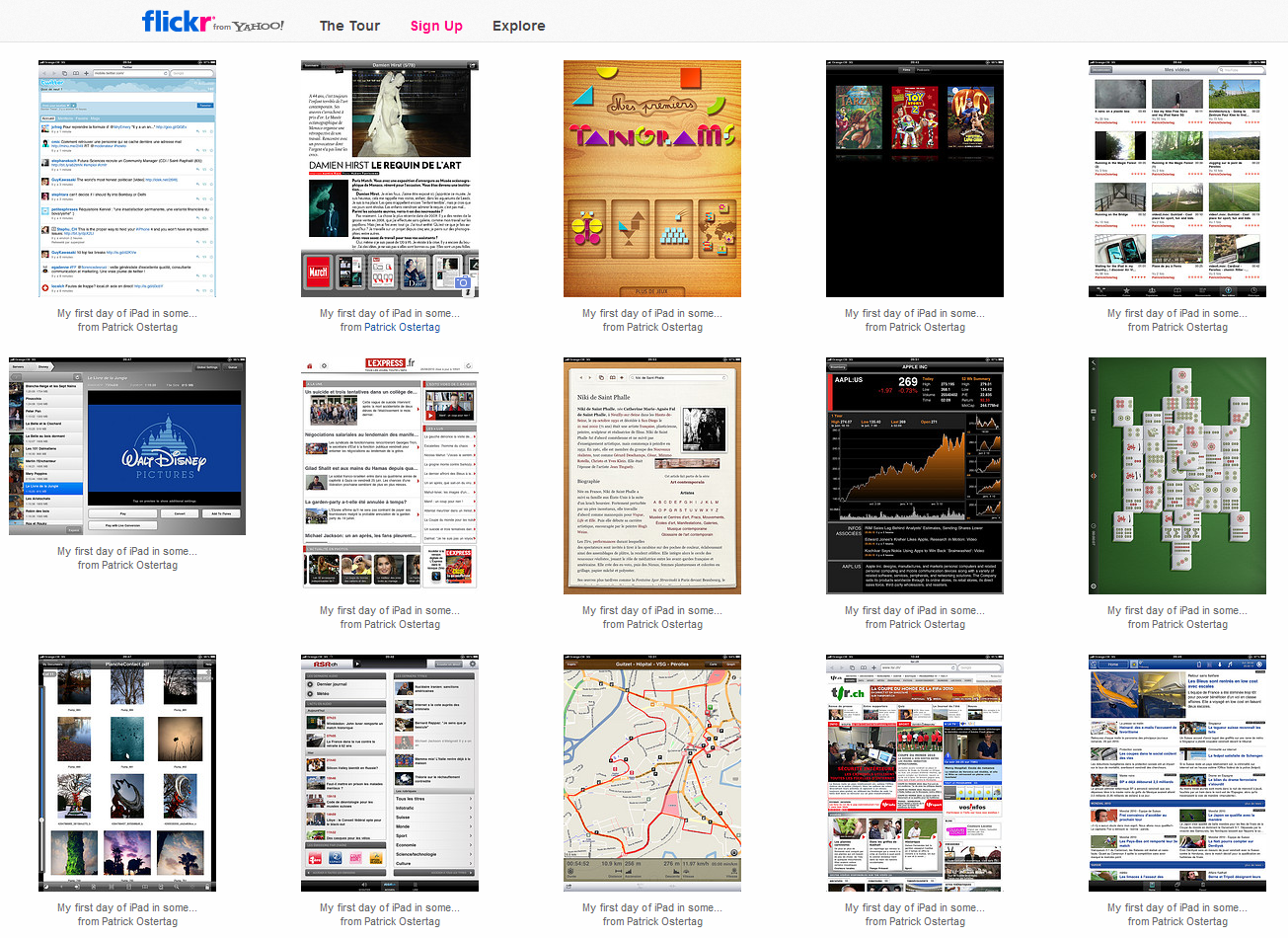Open the AAPL stock chart thumbnail

tap(915, 476)
